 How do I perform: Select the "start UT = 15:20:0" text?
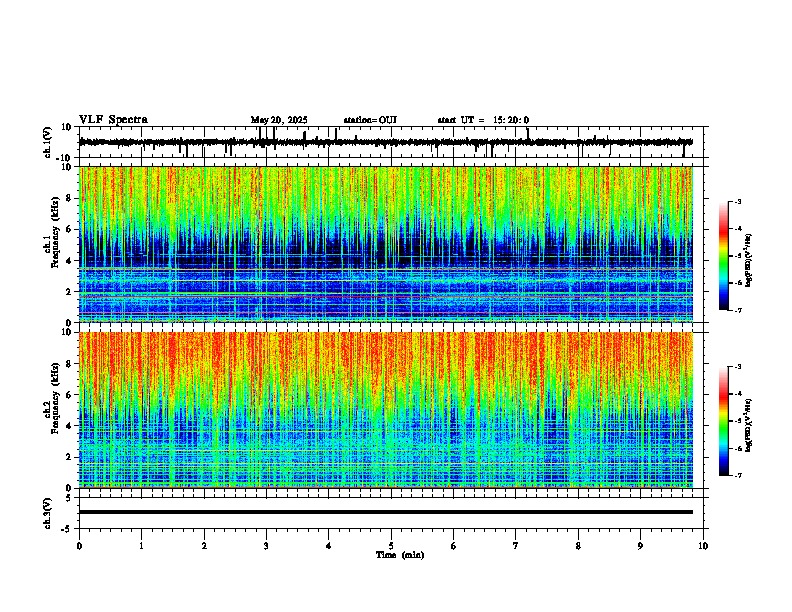coord(483,120)
